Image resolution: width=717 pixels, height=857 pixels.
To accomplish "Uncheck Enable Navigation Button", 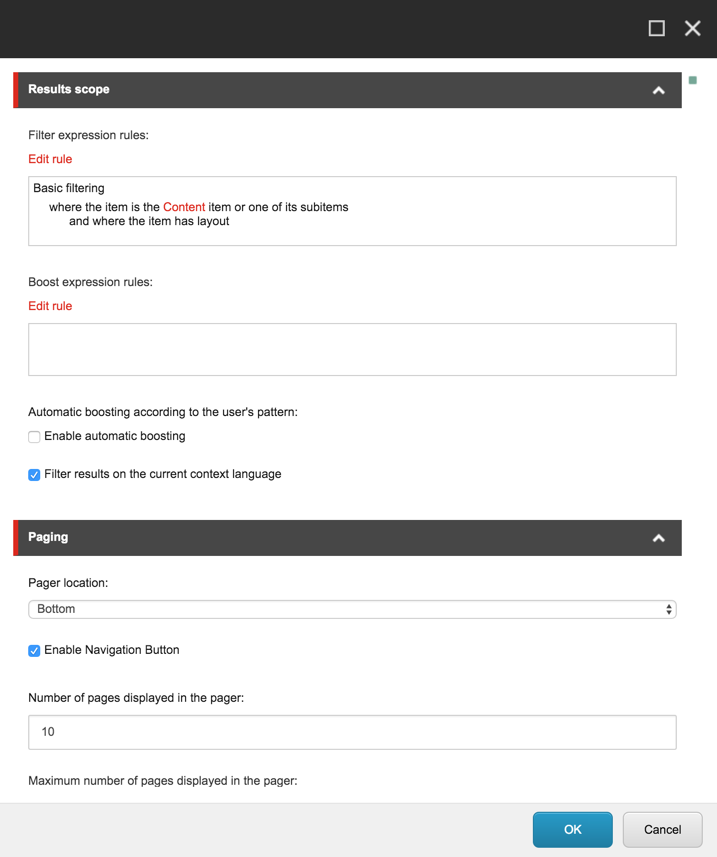I will pyautogui.click(x=33, y=650).
